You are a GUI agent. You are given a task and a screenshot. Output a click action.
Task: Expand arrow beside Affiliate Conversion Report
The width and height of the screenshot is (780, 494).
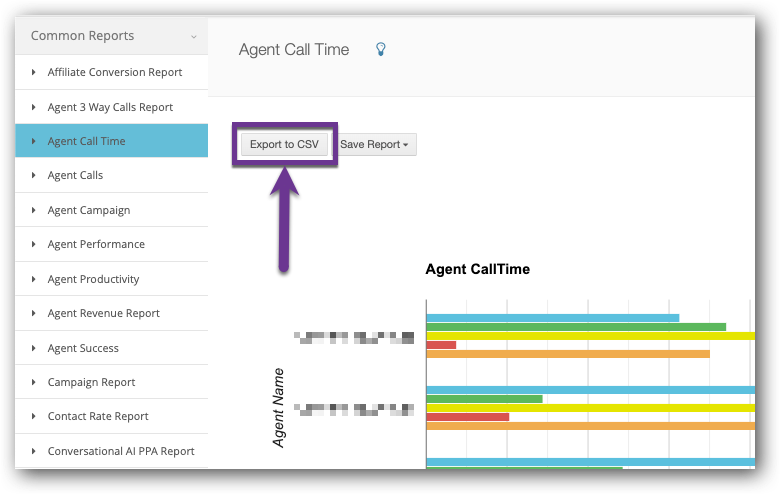[x=33, y=72]
